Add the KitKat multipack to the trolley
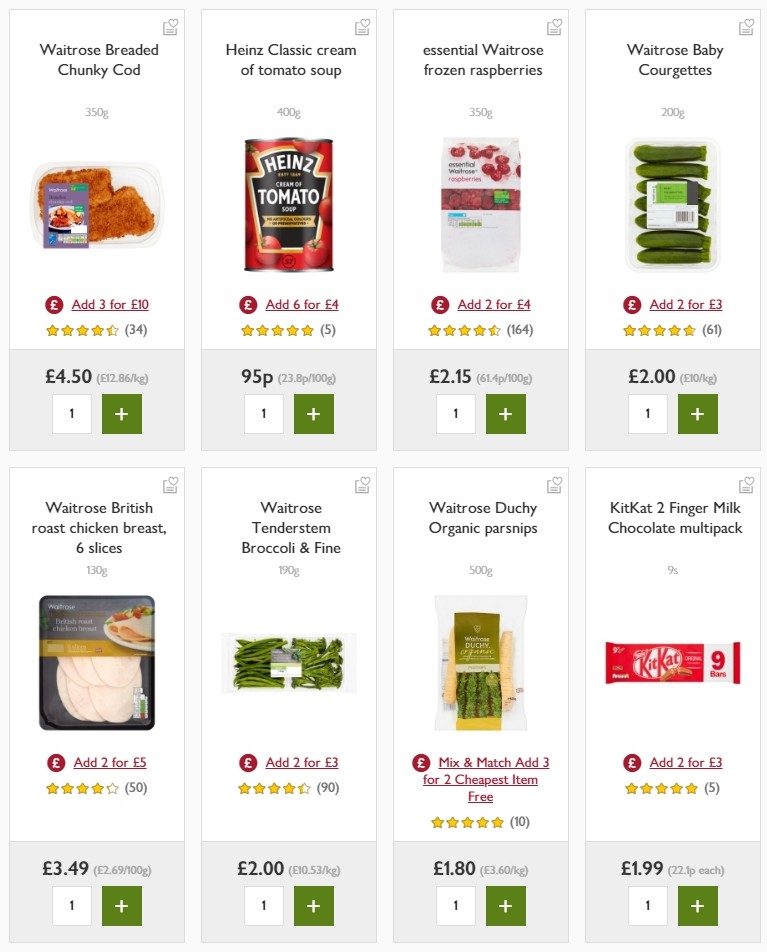The image size is (767, 952). [x=697, y=905]
